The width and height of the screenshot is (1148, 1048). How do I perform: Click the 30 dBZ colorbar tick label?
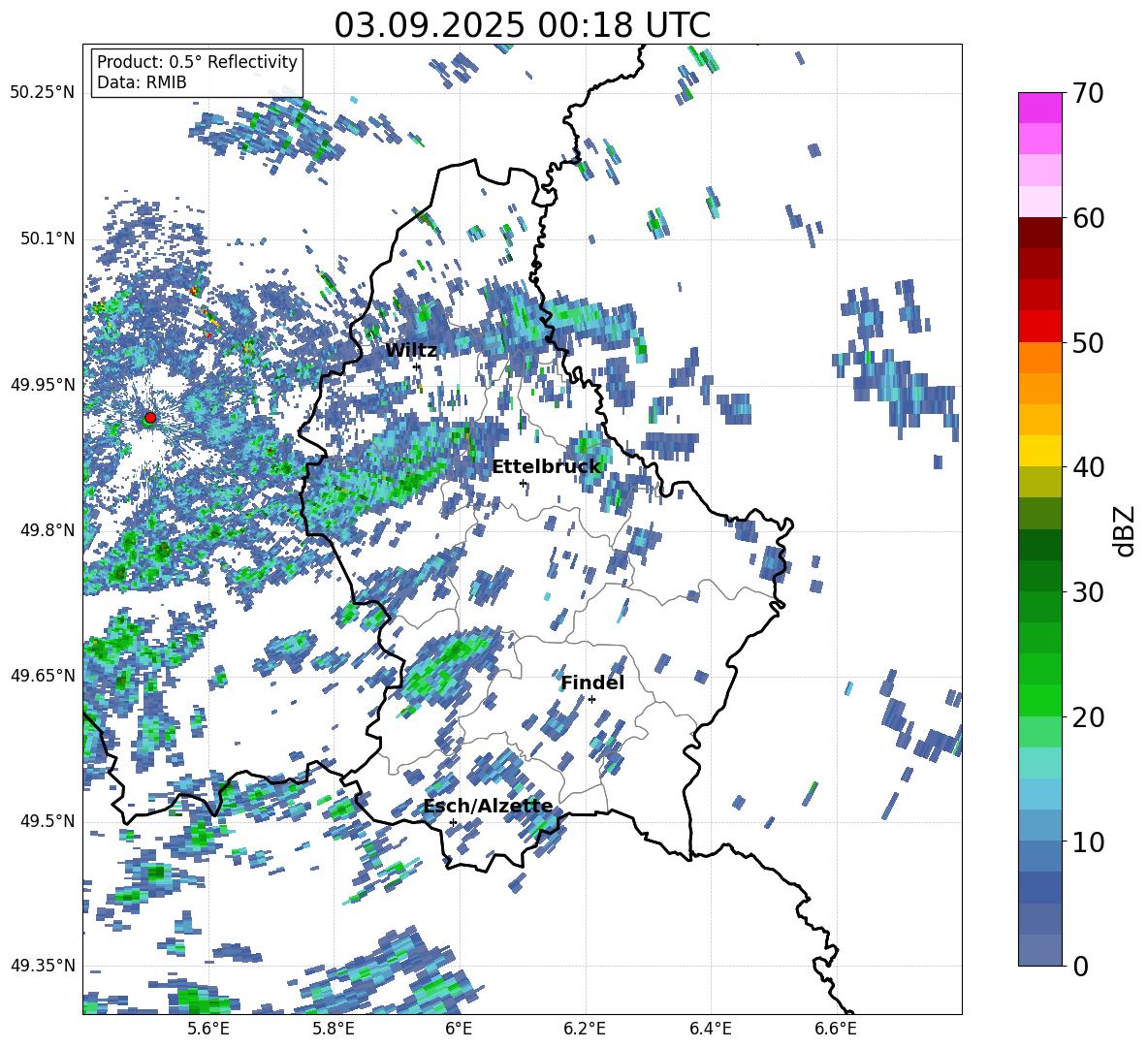pos(1088,592)
